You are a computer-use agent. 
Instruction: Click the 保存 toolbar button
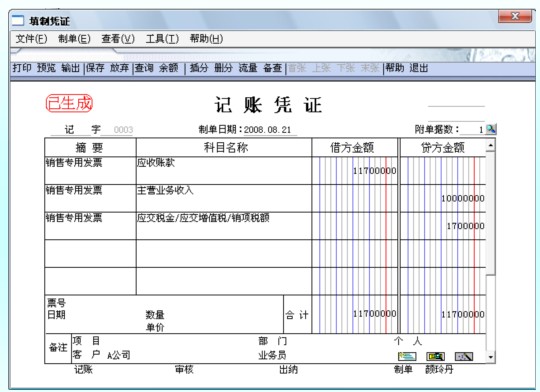(x=95, y=68)
